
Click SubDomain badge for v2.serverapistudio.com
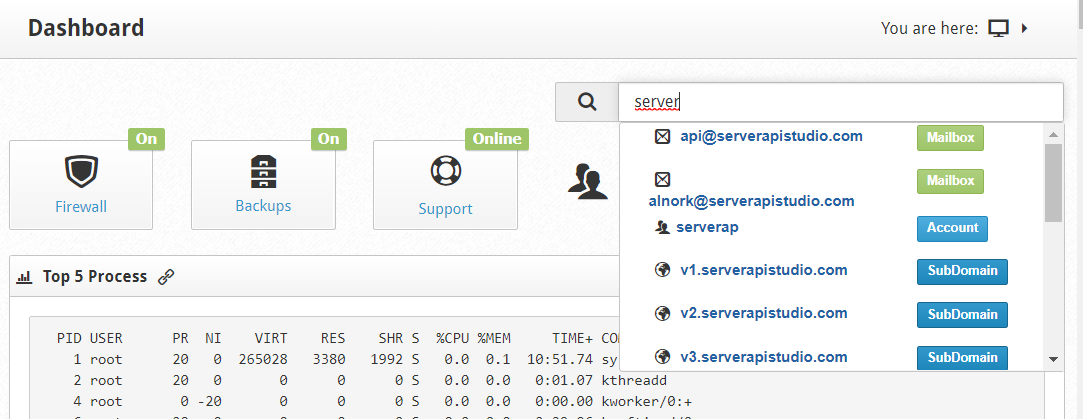pyautogui.click(x=962, y=315)
